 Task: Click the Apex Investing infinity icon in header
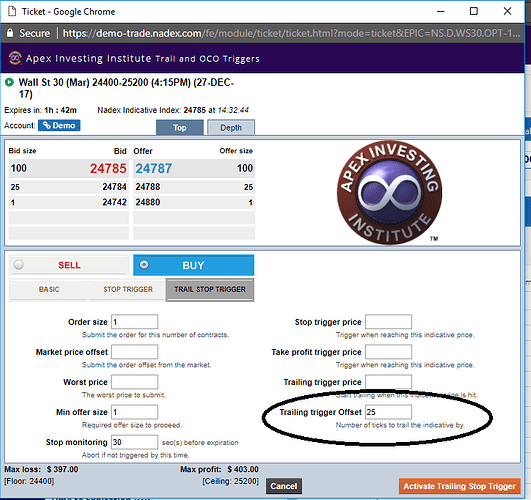[x=15, y=58]
